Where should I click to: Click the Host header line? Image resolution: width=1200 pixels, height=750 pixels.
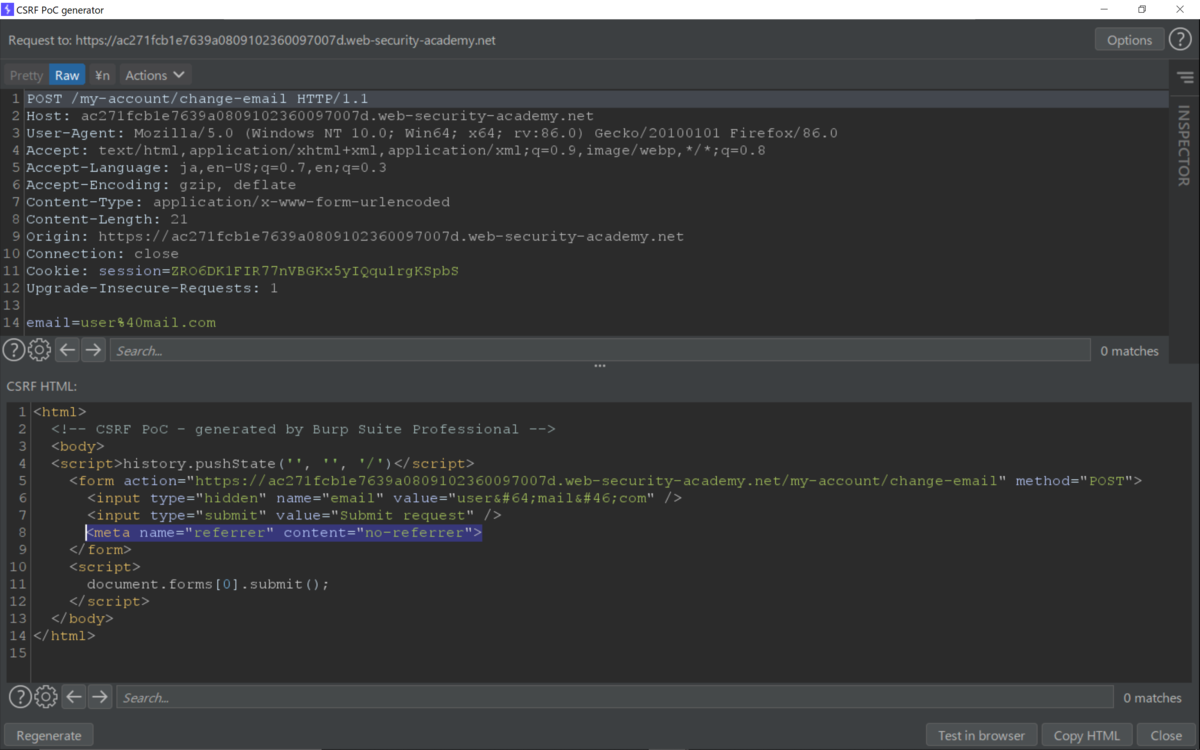pyautogui.click(x=310, y=116)
